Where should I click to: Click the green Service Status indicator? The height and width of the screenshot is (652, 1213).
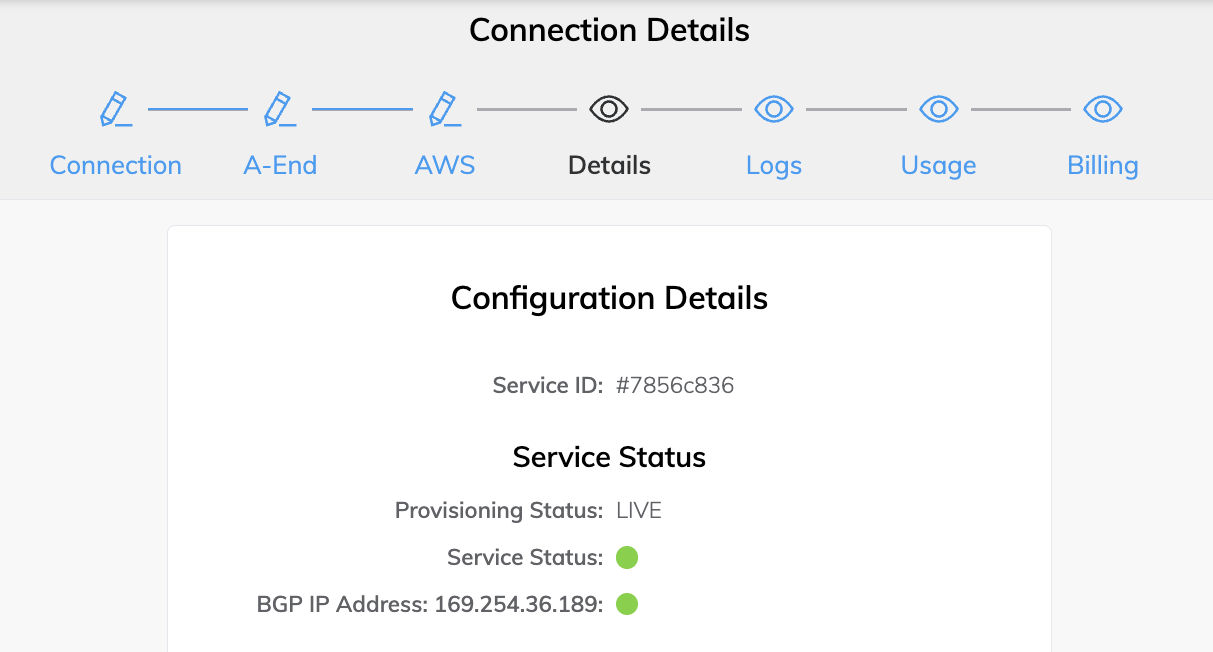[x=627, y=557]
